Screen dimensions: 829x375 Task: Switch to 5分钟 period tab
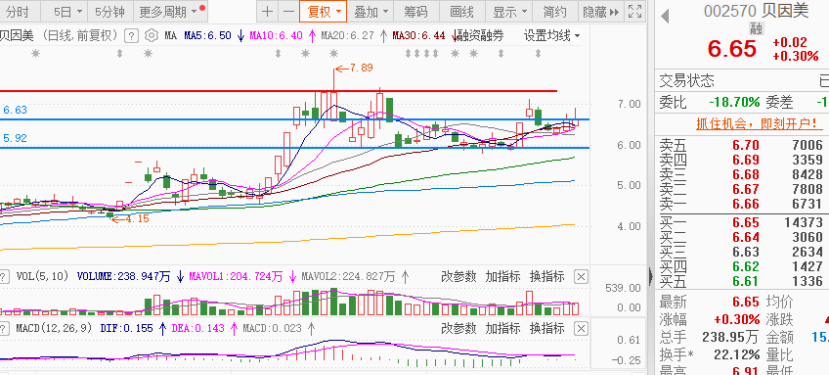109,12
